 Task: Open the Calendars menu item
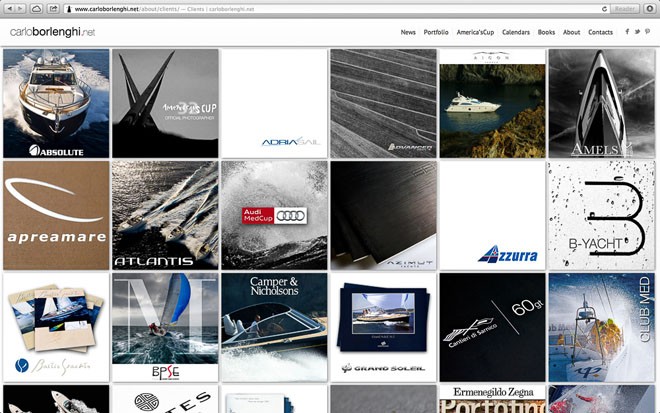coord(516,32)
